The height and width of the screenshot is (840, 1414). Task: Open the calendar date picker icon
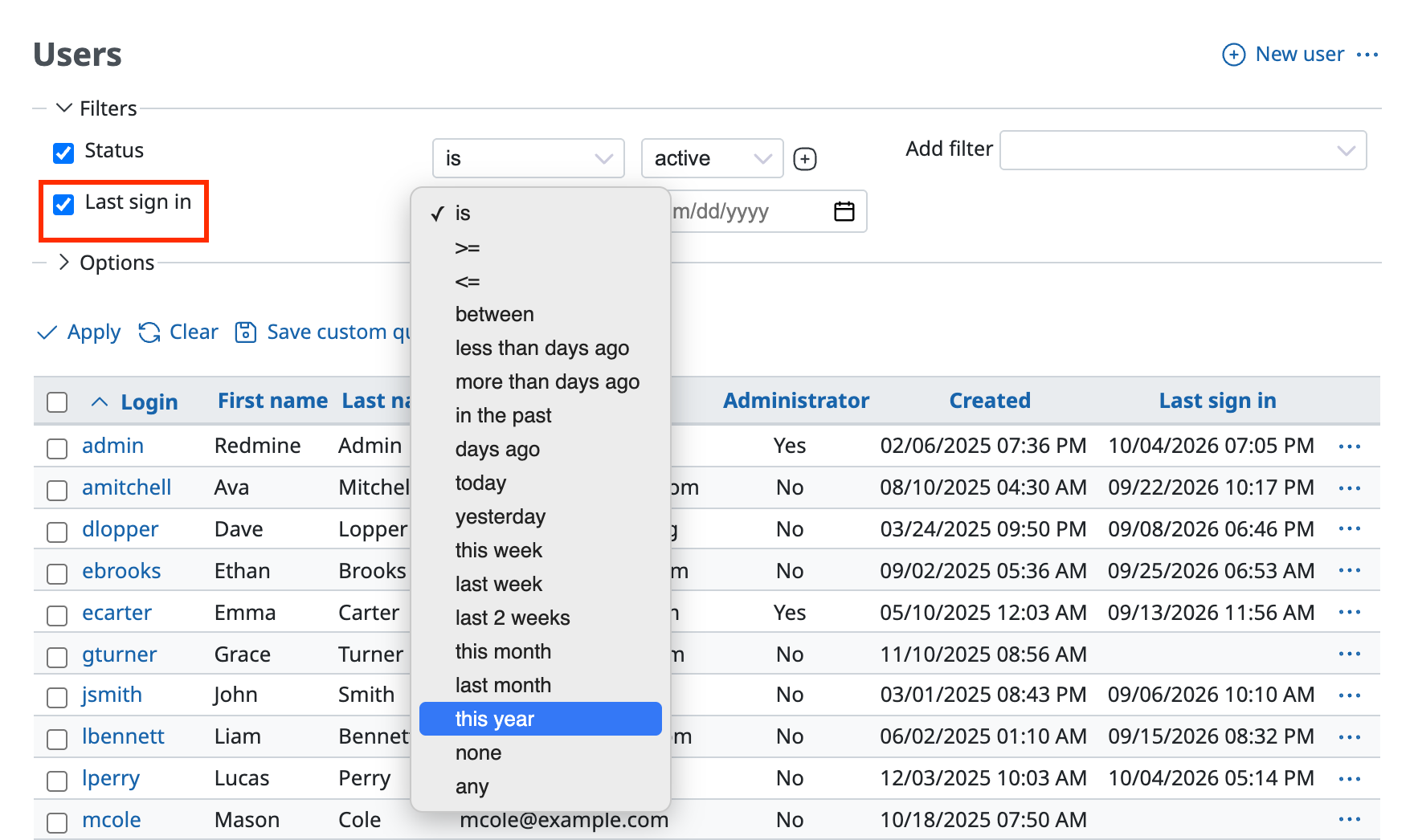(844, 211)
